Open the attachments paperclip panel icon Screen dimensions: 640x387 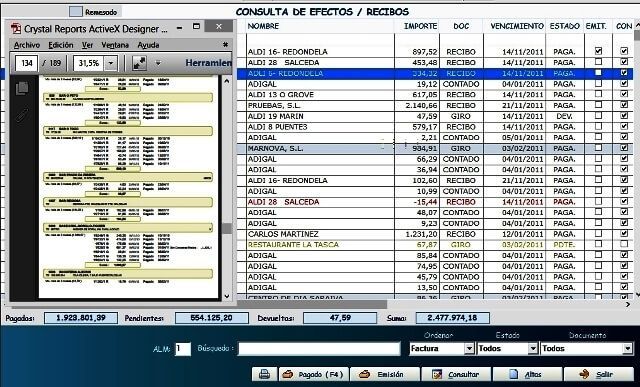click(22, 115)
